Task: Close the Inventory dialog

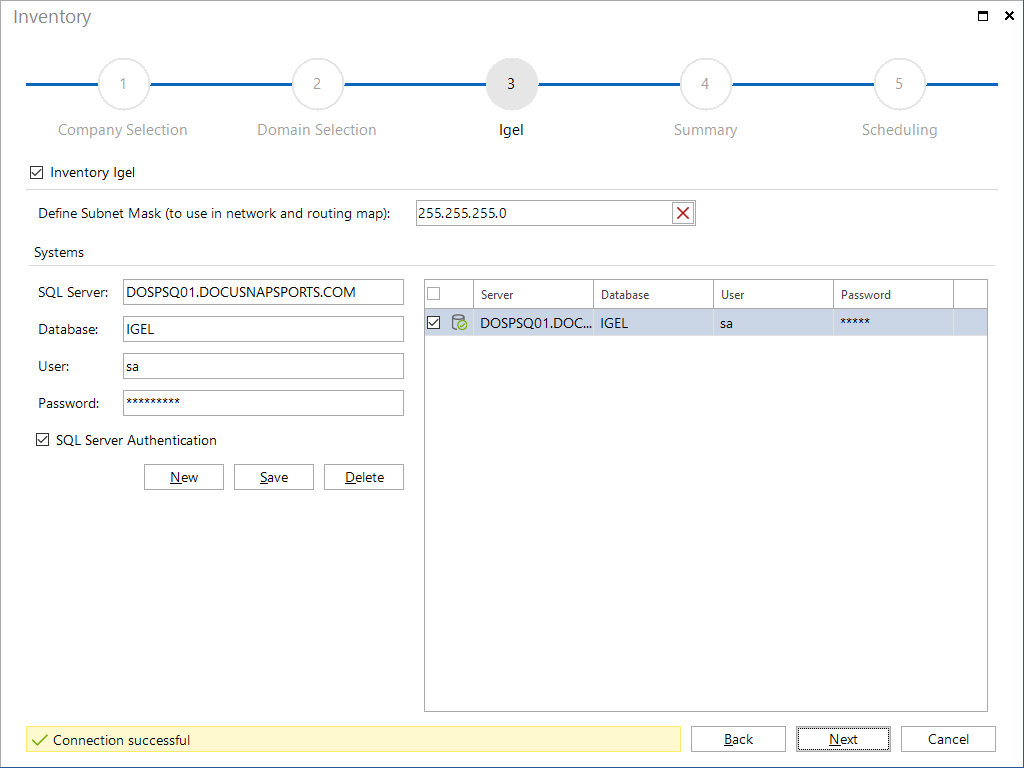Action: tap(1009, 16)
